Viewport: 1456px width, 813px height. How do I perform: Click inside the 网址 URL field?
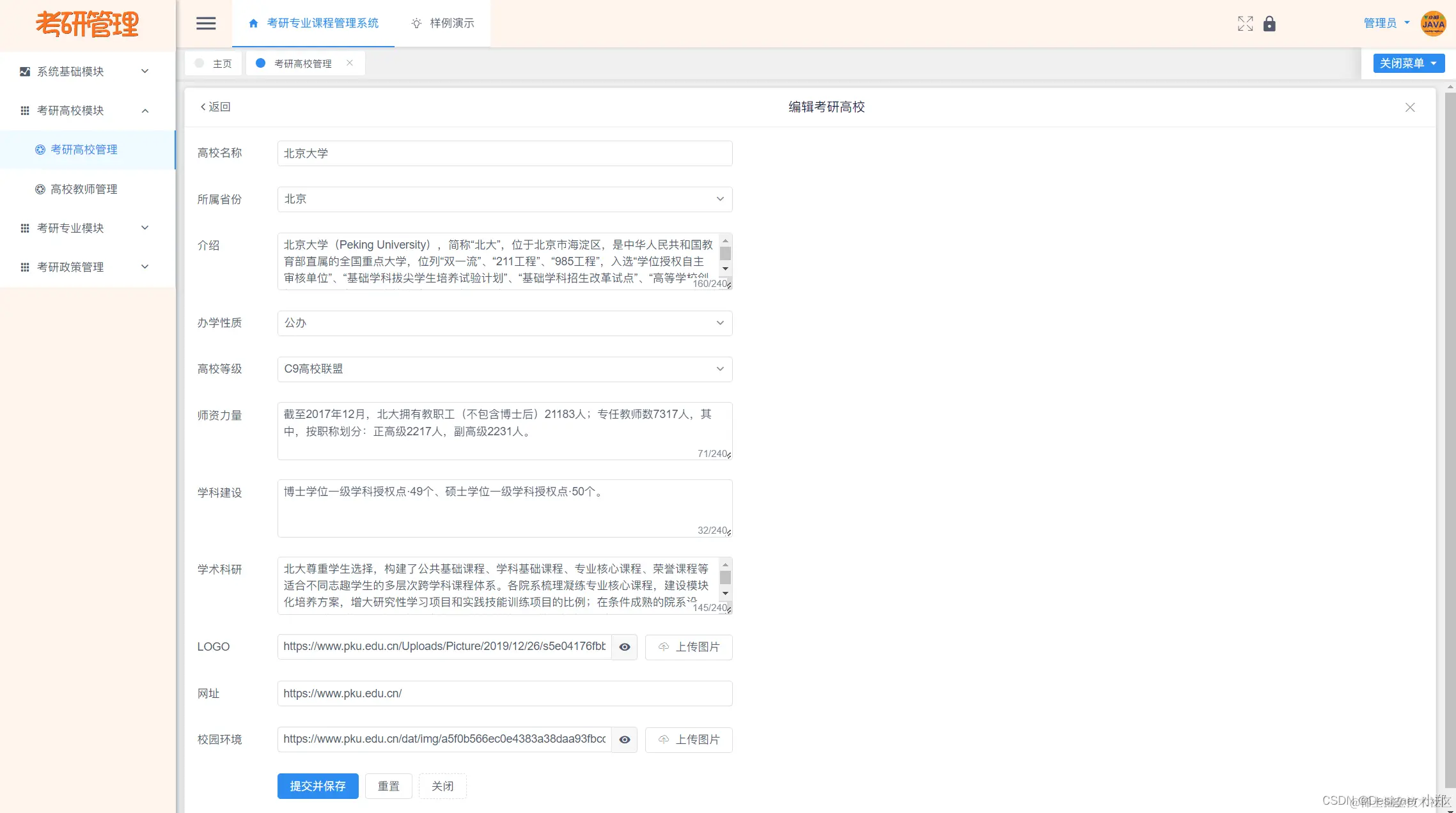tap(505, 693)
